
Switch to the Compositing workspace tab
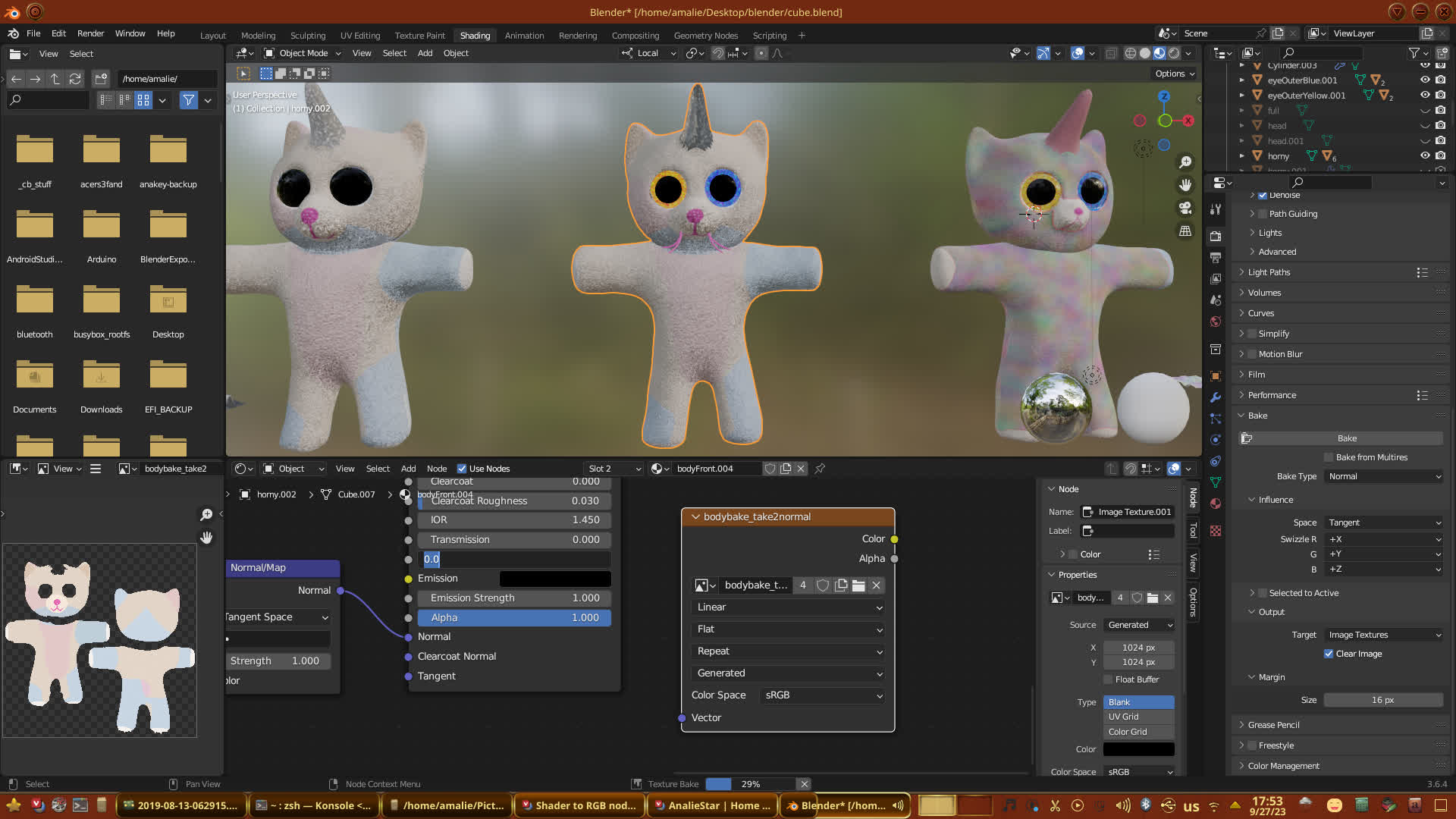pos(635,36)
